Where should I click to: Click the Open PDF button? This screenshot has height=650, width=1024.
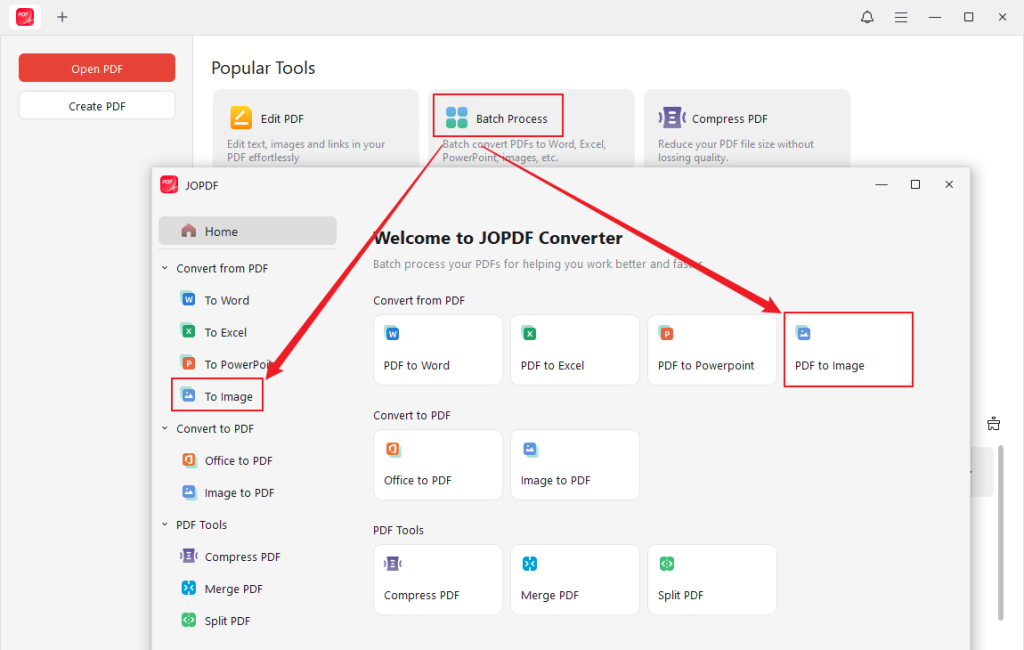click(96, 67)
